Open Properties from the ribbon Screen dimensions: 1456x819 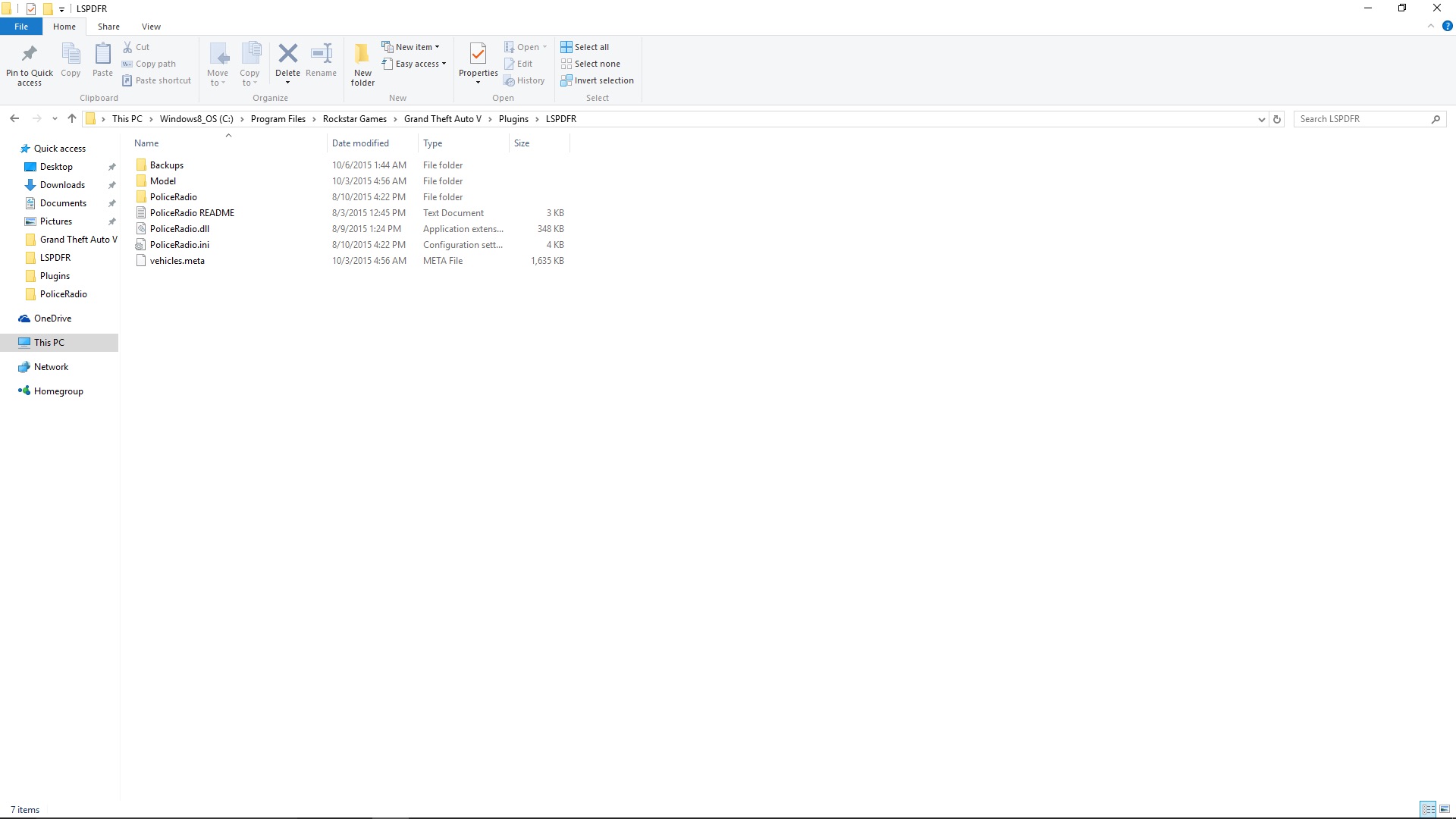point(478,54)
